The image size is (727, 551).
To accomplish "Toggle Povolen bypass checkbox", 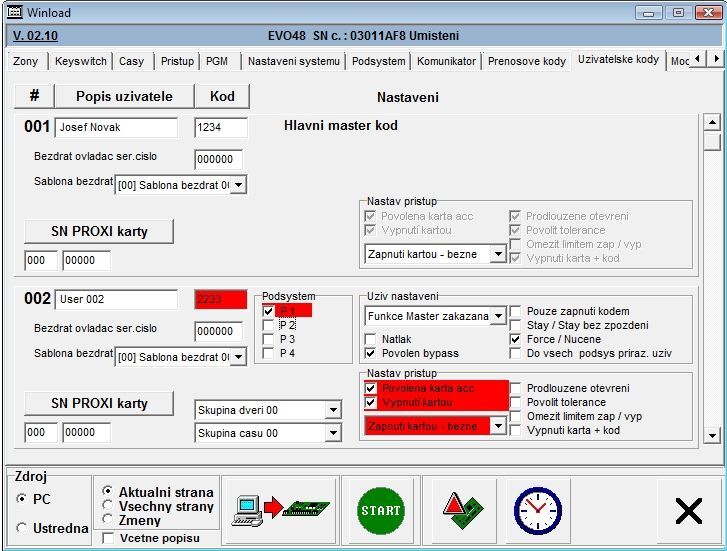I will pyautogui.click(x=372, y=354).
